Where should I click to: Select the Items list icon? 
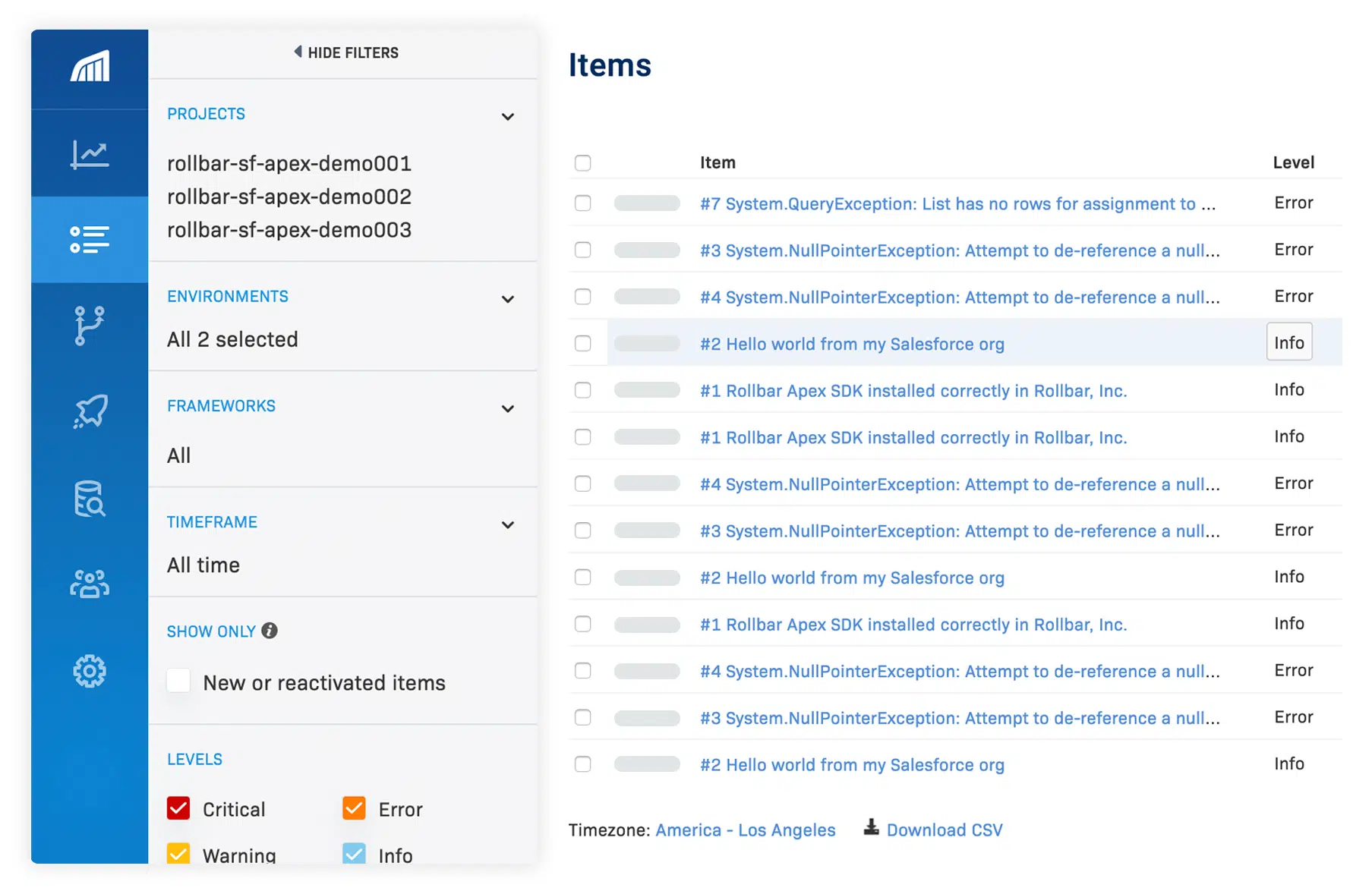[89, 239]
